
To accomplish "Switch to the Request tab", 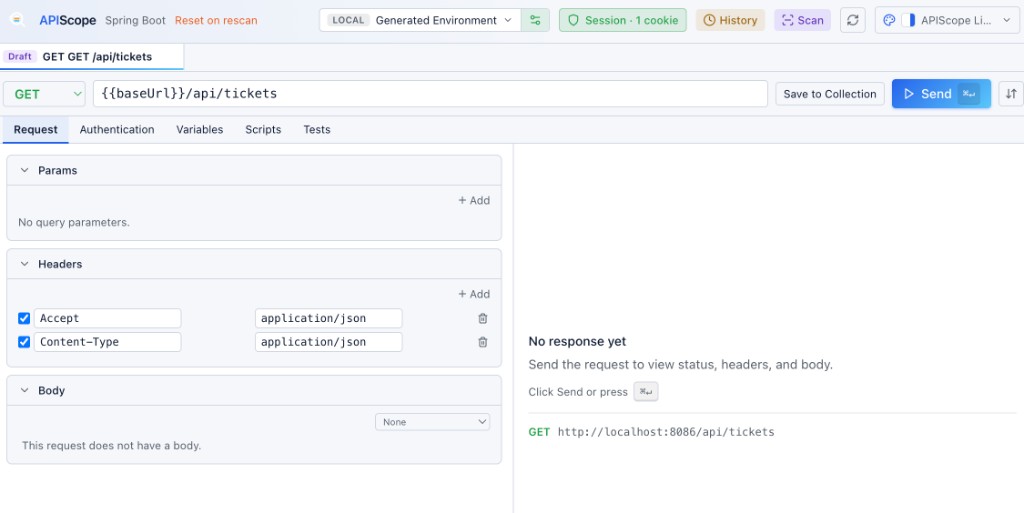I will click(36, 129).
